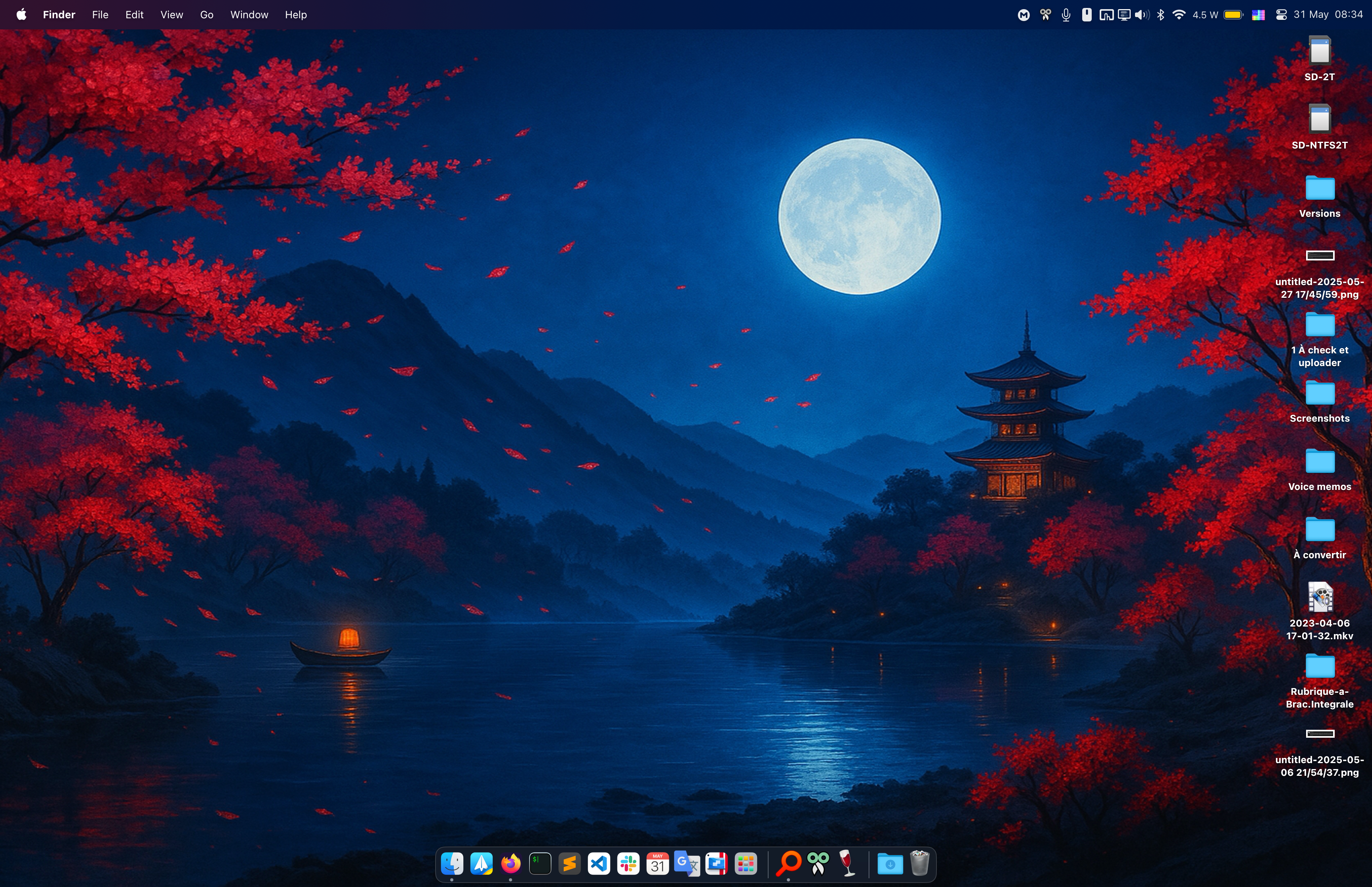Click the Wine glass app icon

point(847,864)
